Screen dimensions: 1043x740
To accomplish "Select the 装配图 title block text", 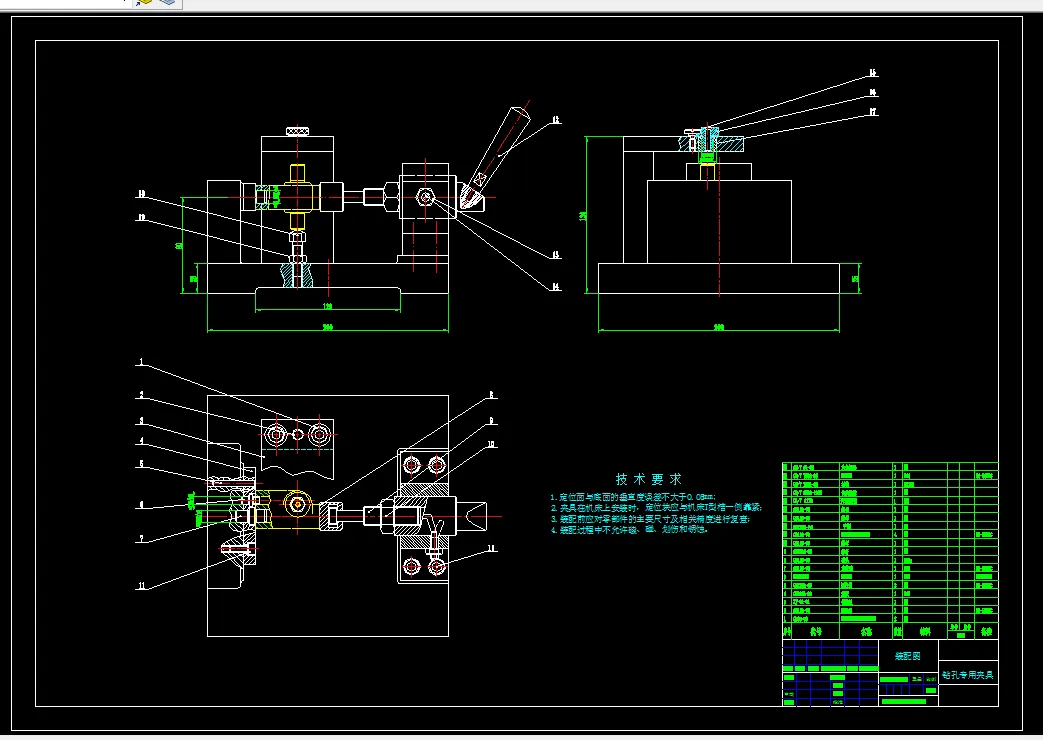I will point(908,656).
